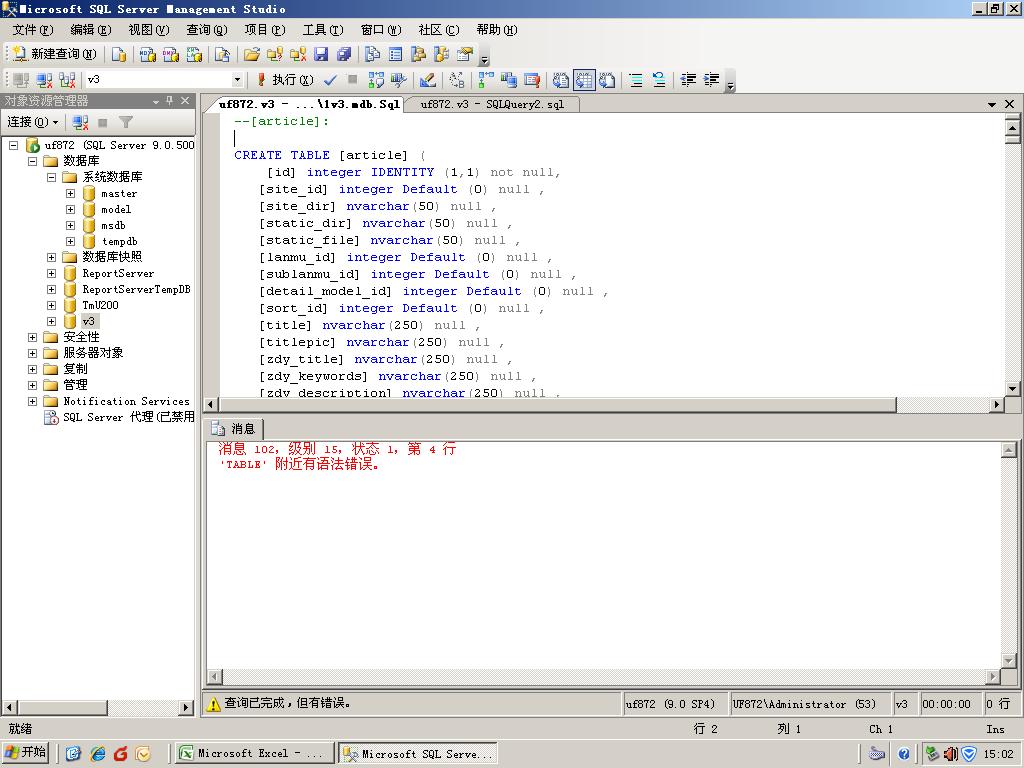Open the Summary page toolbar icon
Screen dimensions: 1024x768
[x=396, y=54]
